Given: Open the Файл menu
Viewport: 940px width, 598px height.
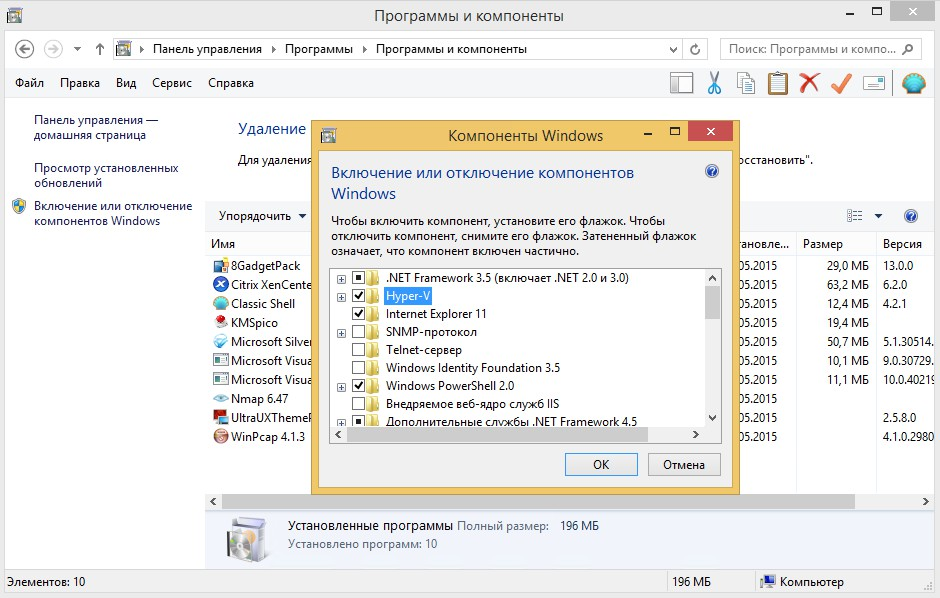Looking at the screenshot, I should (x=30, y=83).
